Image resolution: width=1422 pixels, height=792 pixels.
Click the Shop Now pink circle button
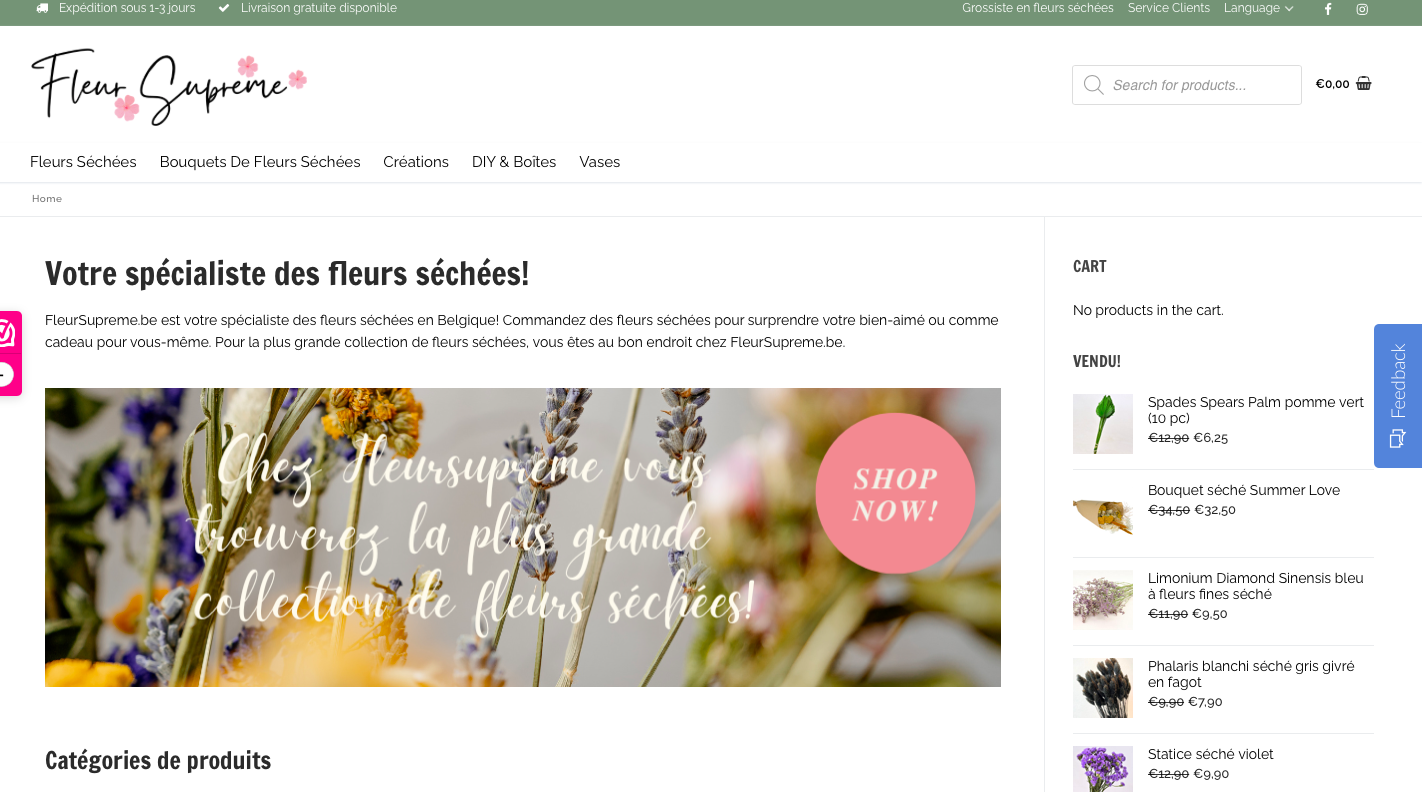pyautogui.click(x=895, y=493)
